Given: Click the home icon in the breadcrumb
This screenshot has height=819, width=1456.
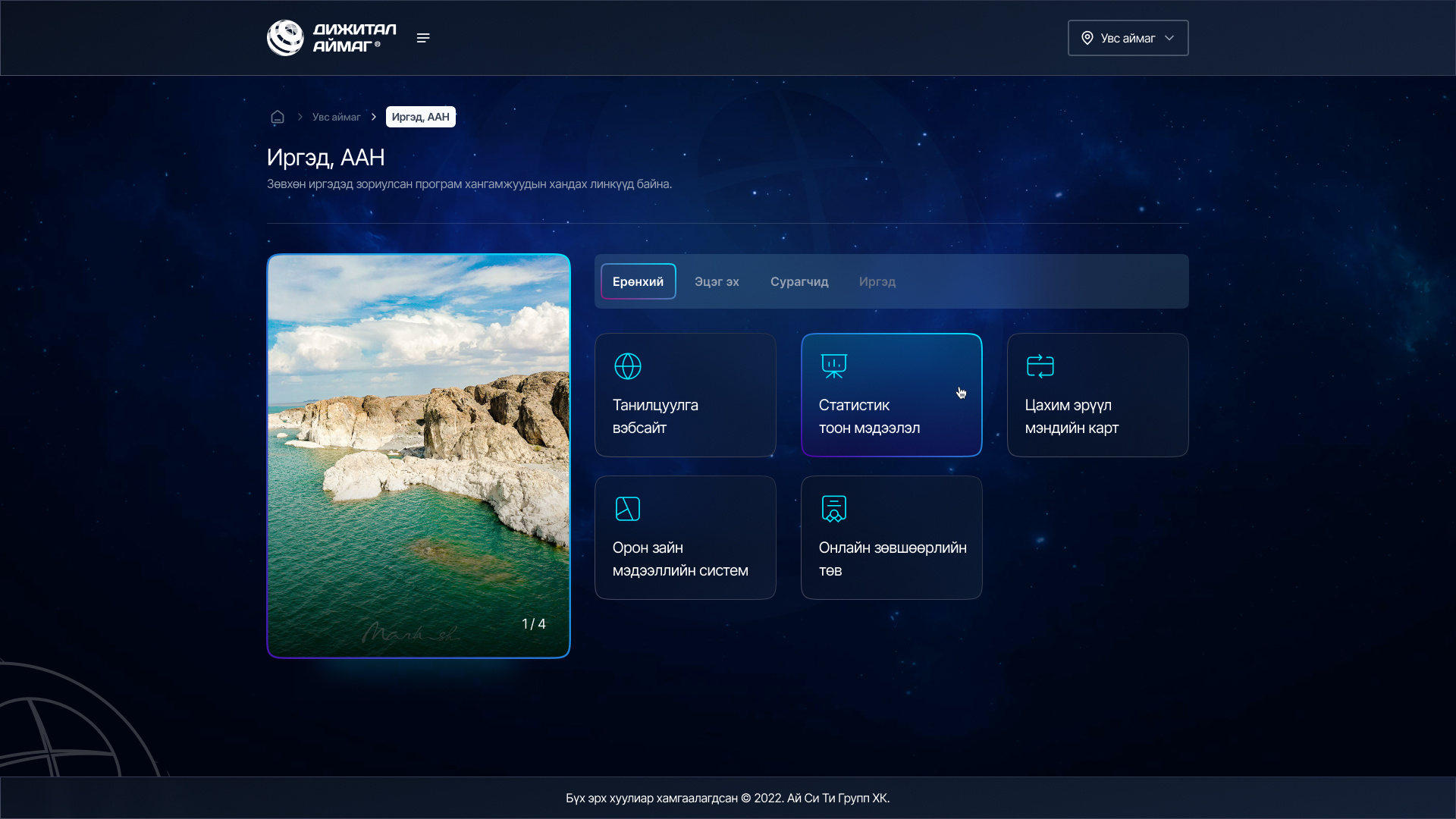Looking at the screenshot, I should pyautogui.click(x=278, y=117).
